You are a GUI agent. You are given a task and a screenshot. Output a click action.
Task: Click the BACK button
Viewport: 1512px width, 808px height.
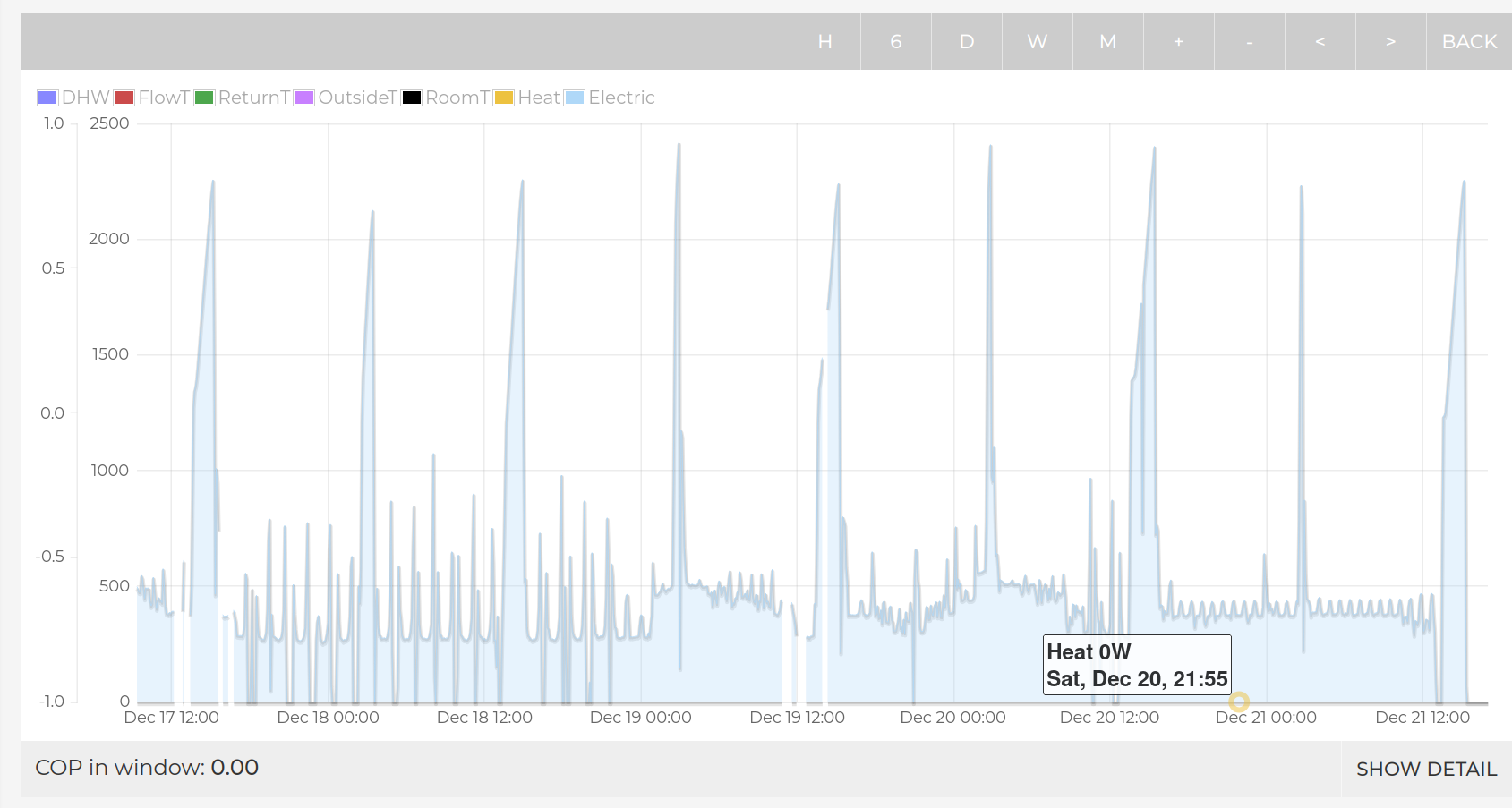[x=1468, y=42]
